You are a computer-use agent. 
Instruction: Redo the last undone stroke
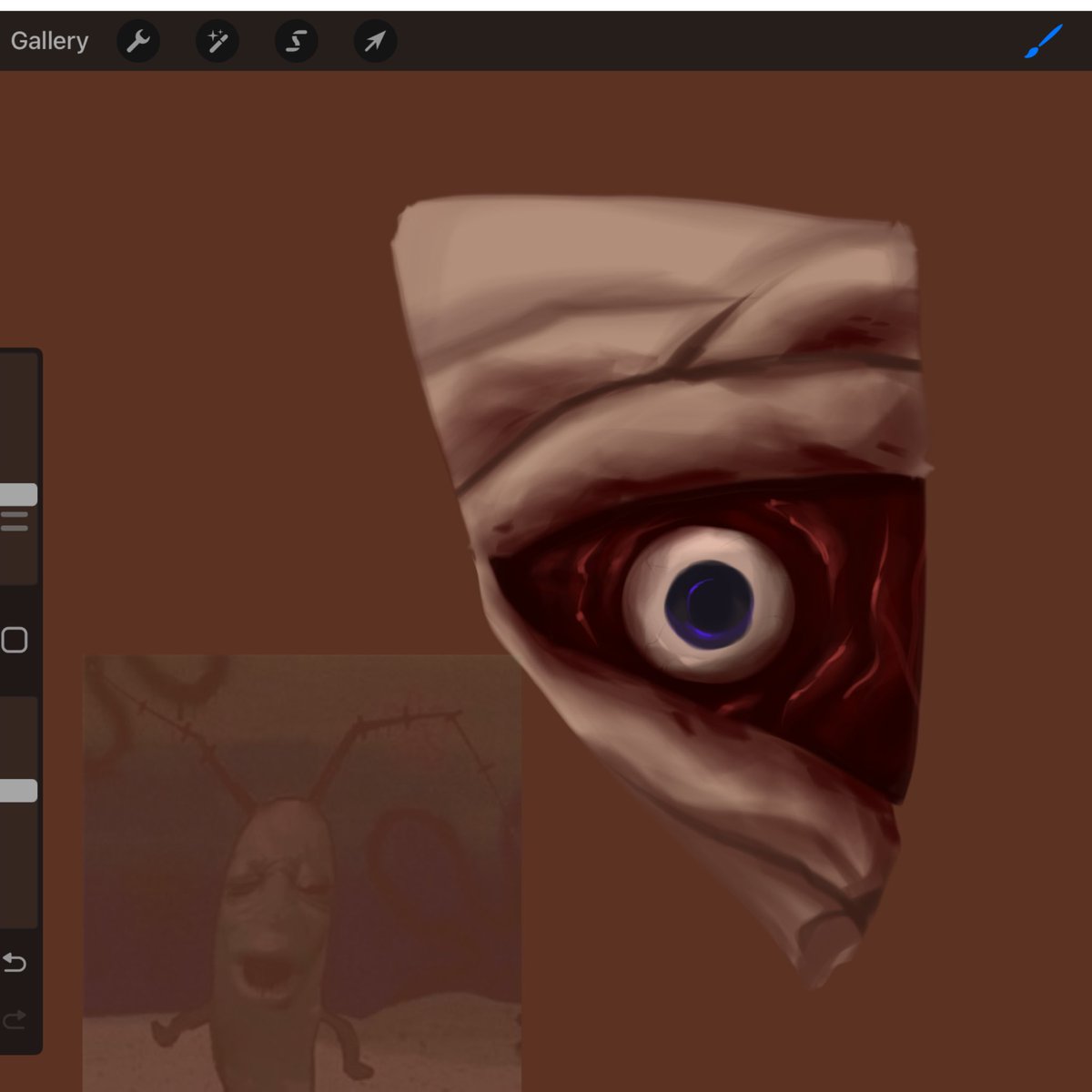pyautogui.click(x=14, y=1020)
